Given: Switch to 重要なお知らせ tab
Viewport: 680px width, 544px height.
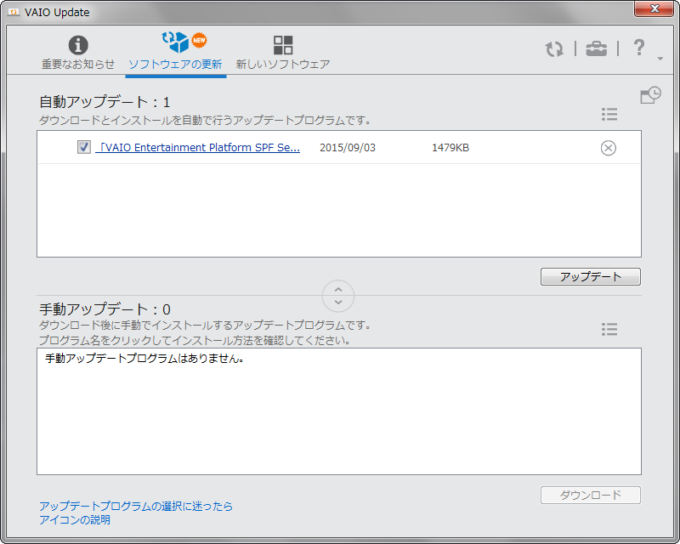Looking at the screenshot, I should pos(77,53).
